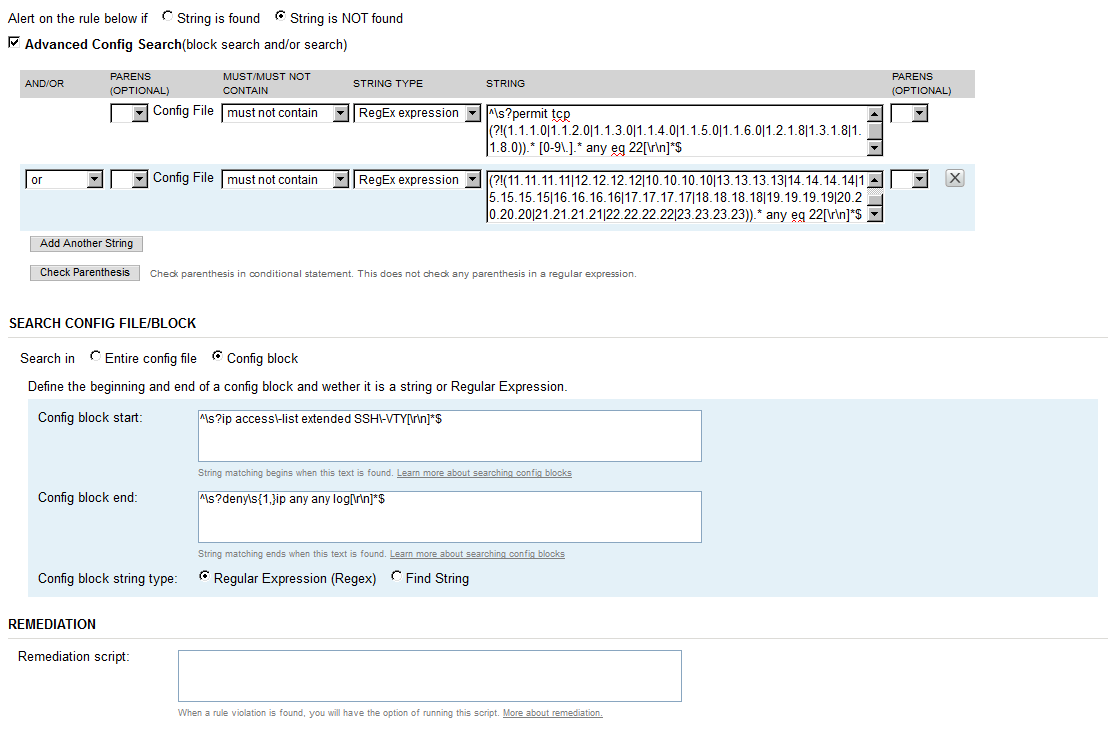Click the 'MUST/MUST NOT CONTAIN' column header

[x=267, y=83]
